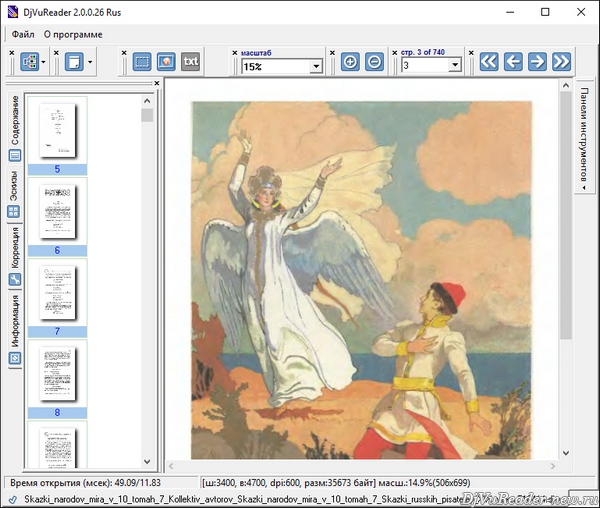Click thumbnail list scroll down arrow
The width and height of the screenshot is (600, 508).
(x=147, y=461)
